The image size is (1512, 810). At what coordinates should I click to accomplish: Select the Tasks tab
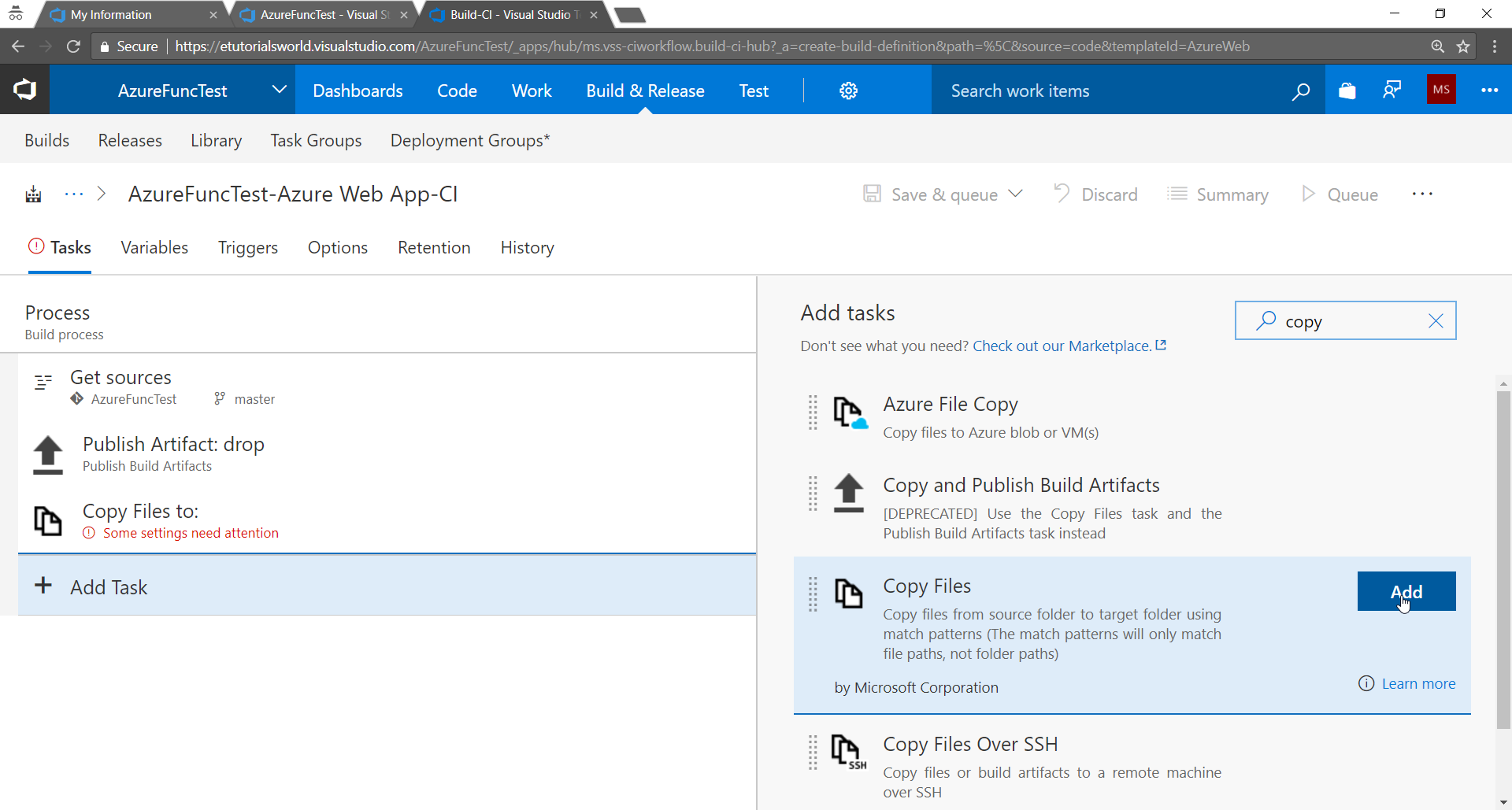pos(60,247)
